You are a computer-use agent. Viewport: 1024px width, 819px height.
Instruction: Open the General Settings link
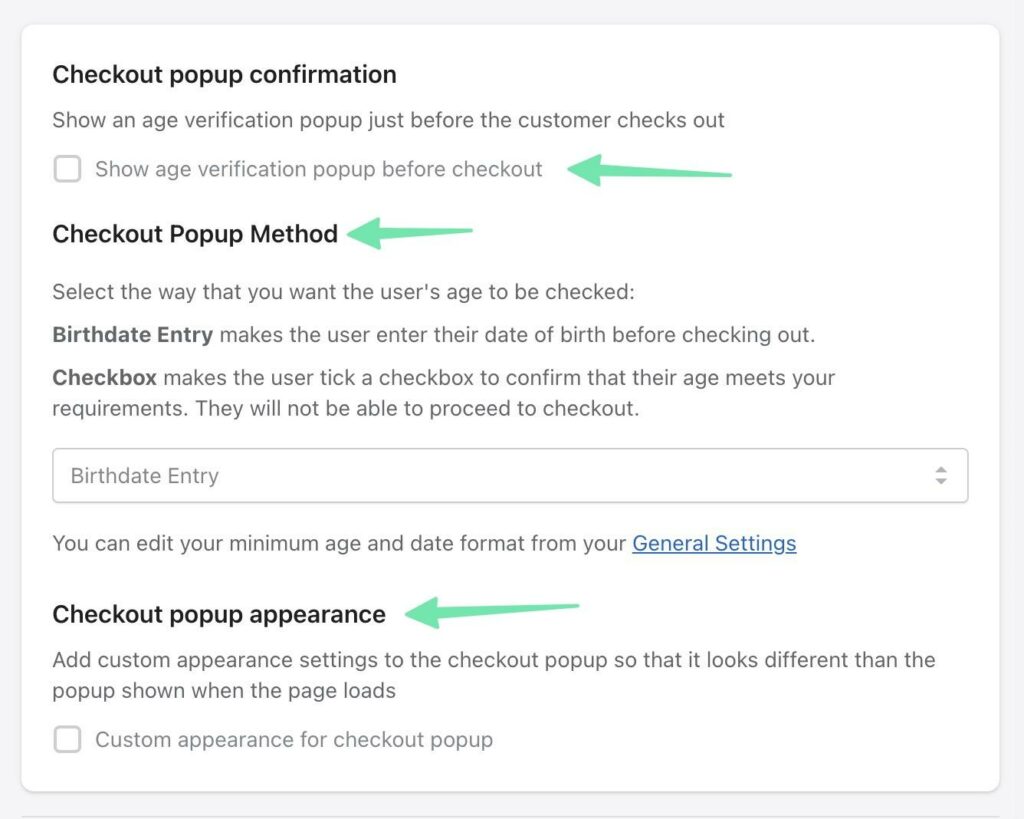714,544
